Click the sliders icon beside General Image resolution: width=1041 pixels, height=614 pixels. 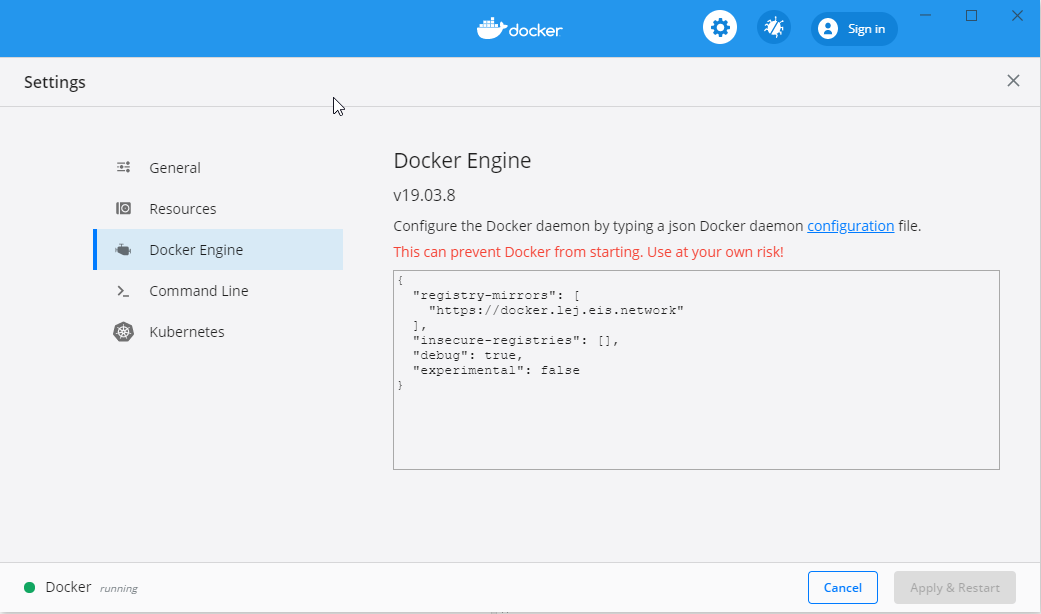coord(123,168)
